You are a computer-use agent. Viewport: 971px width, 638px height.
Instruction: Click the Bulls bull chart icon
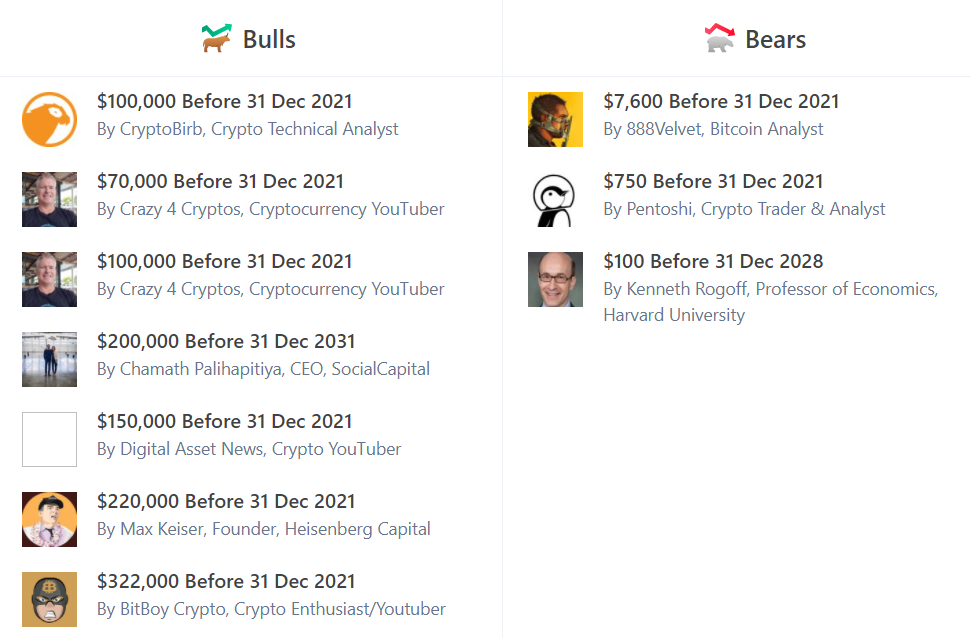[x=217, y=38]
